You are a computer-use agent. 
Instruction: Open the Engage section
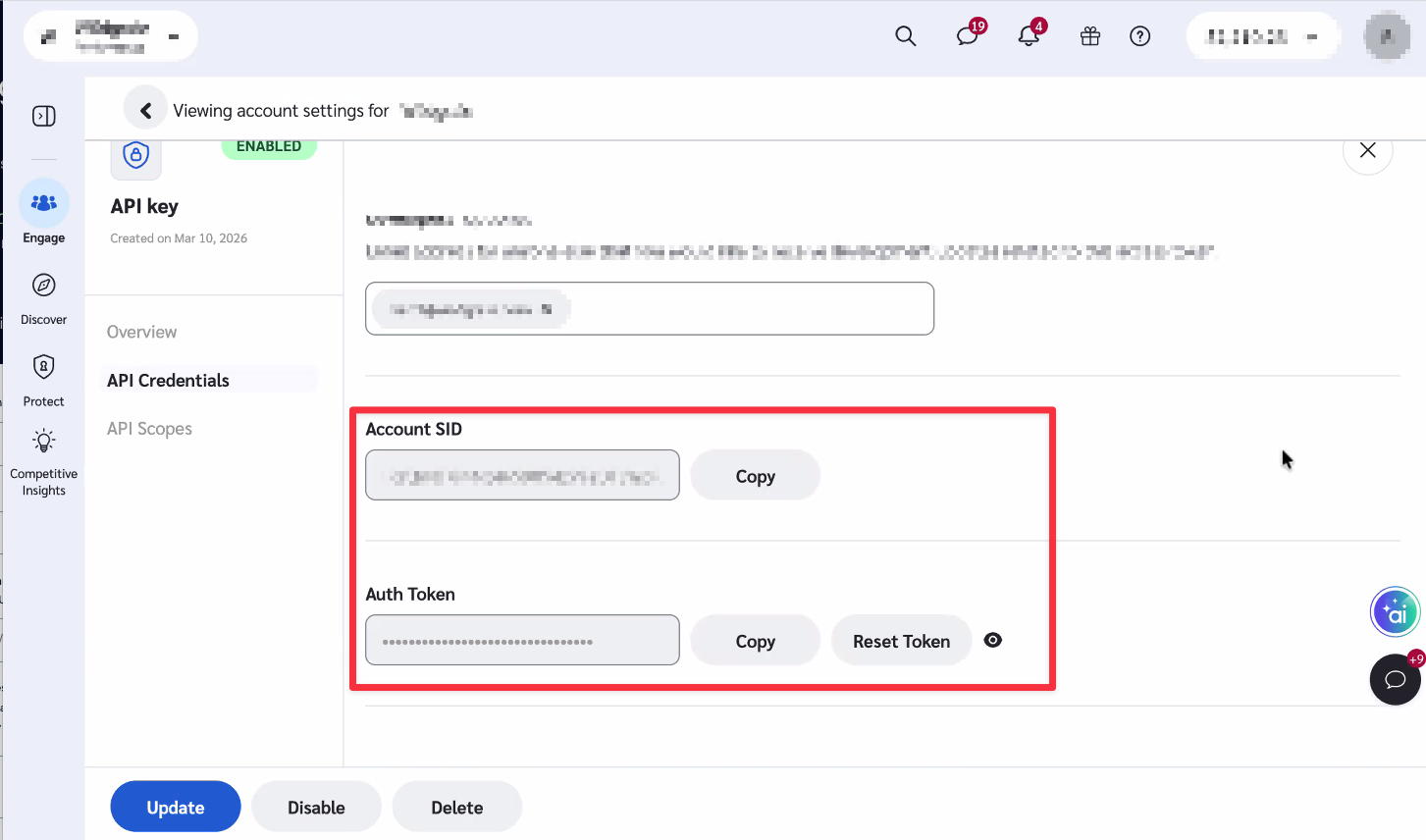pyautogui.click(x=44, y=212)
